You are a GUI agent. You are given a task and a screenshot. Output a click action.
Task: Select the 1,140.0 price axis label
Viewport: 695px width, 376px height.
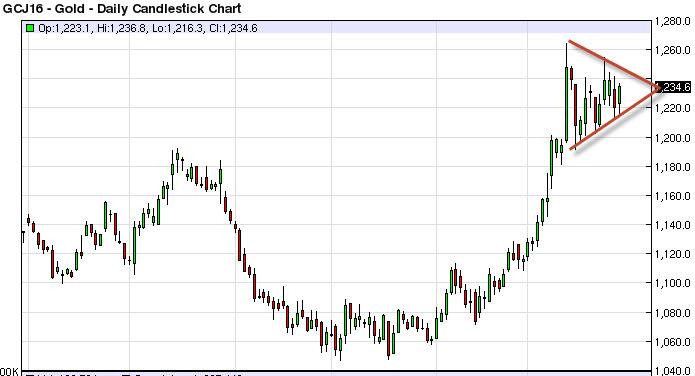coord(672,225)
